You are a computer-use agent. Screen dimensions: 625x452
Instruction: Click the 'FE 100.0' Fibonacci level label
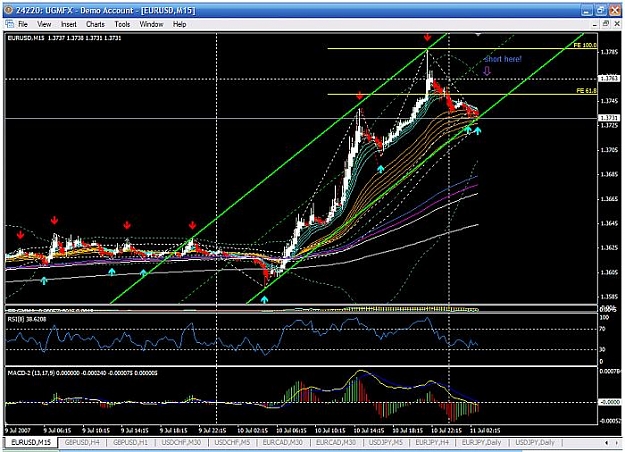(x=585, y=45)
